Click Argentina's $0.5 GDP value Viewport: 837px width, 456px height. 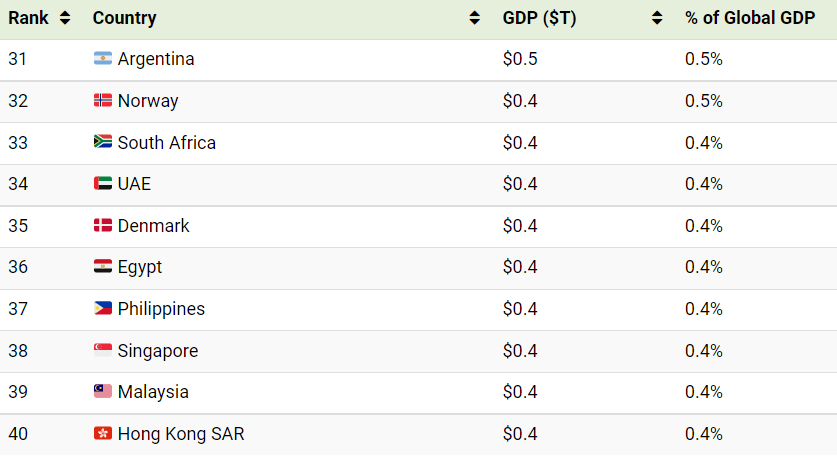point(520,59)
